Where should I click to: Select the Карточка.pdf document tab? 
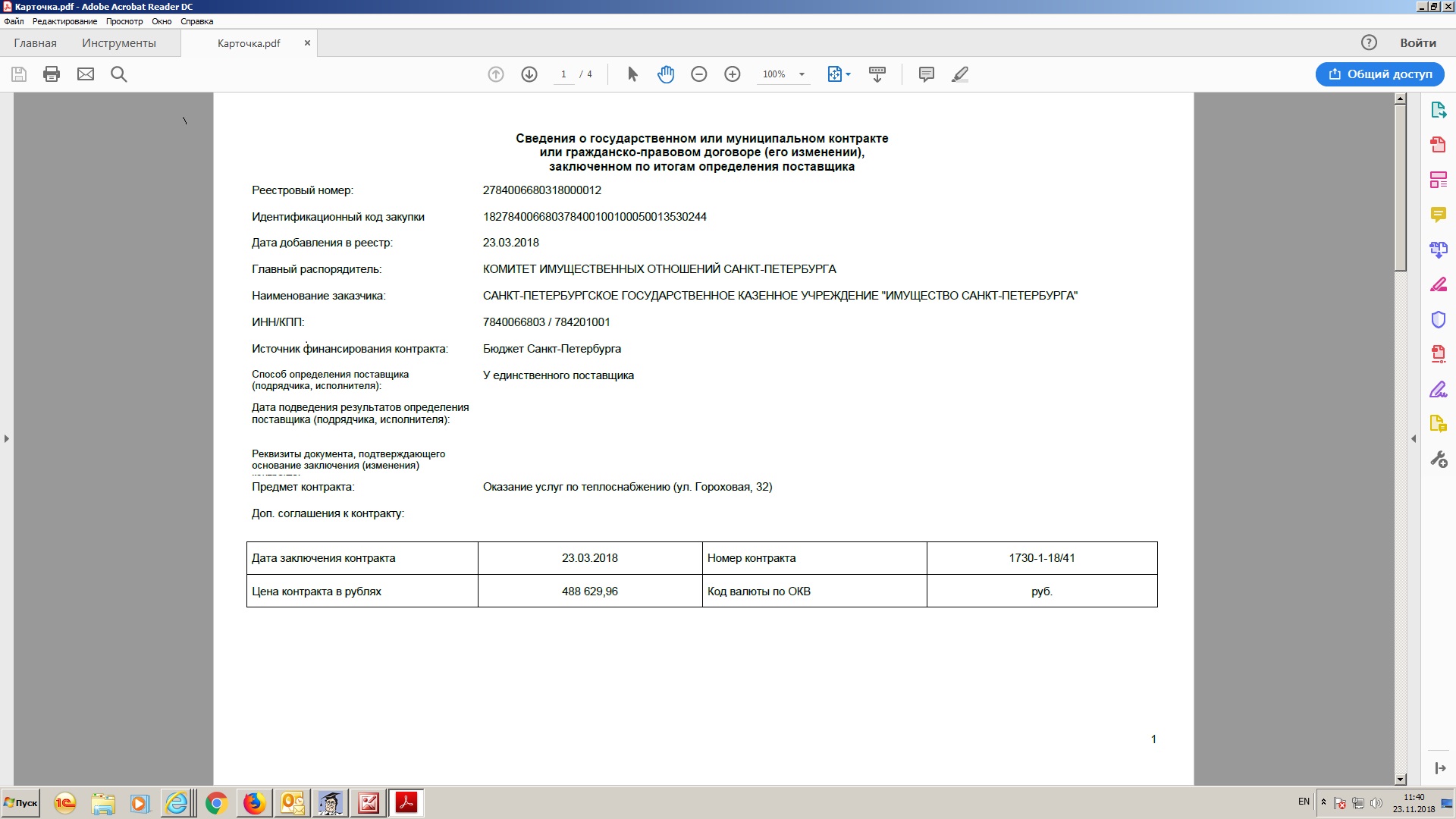249,43
